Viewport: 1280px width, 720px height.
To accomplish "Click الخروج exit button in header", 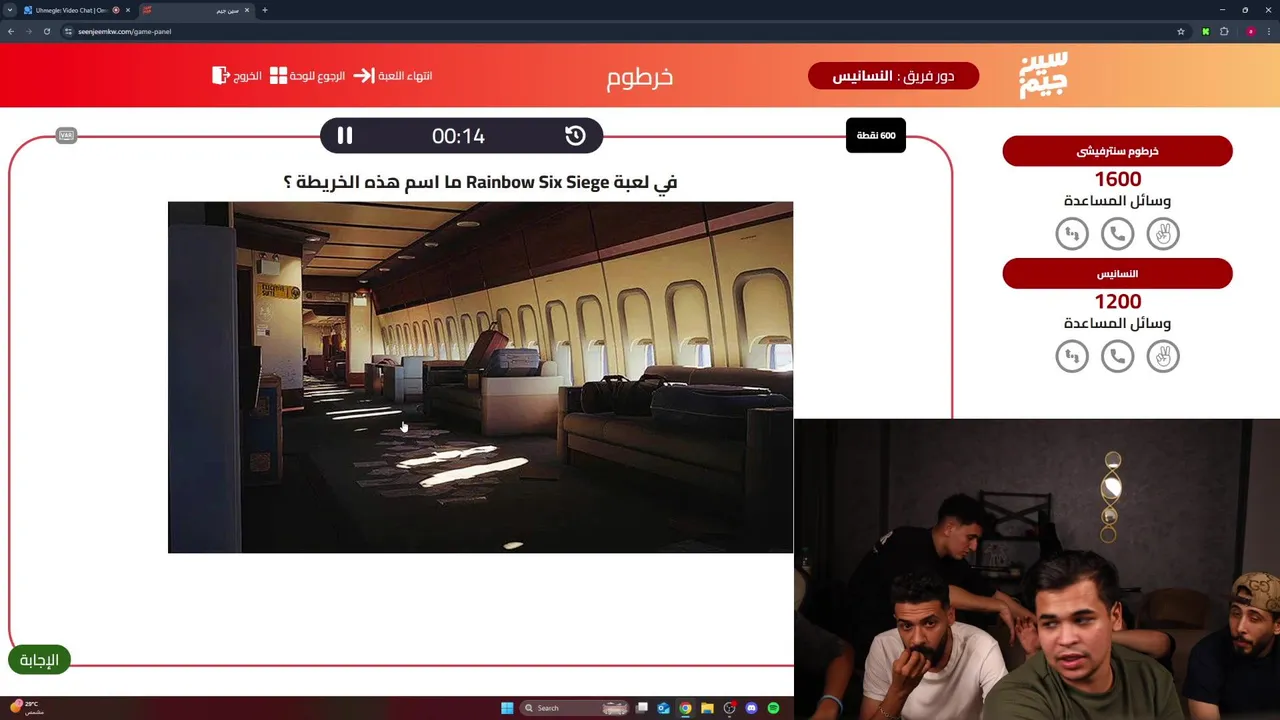I will point(237,76).
